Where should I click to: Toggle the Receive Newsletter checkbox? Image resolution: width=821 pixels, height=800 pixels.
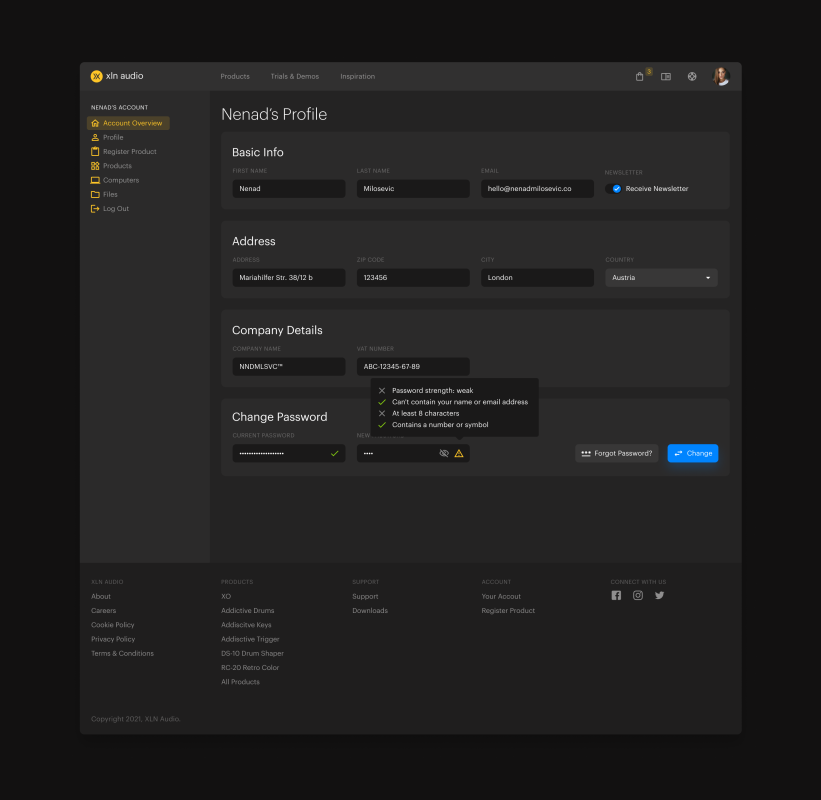pos(617,189)
